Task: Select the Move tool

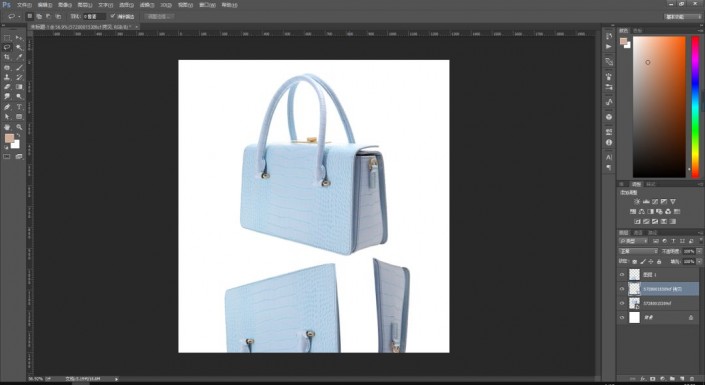Action: click(x=19, y=38)
